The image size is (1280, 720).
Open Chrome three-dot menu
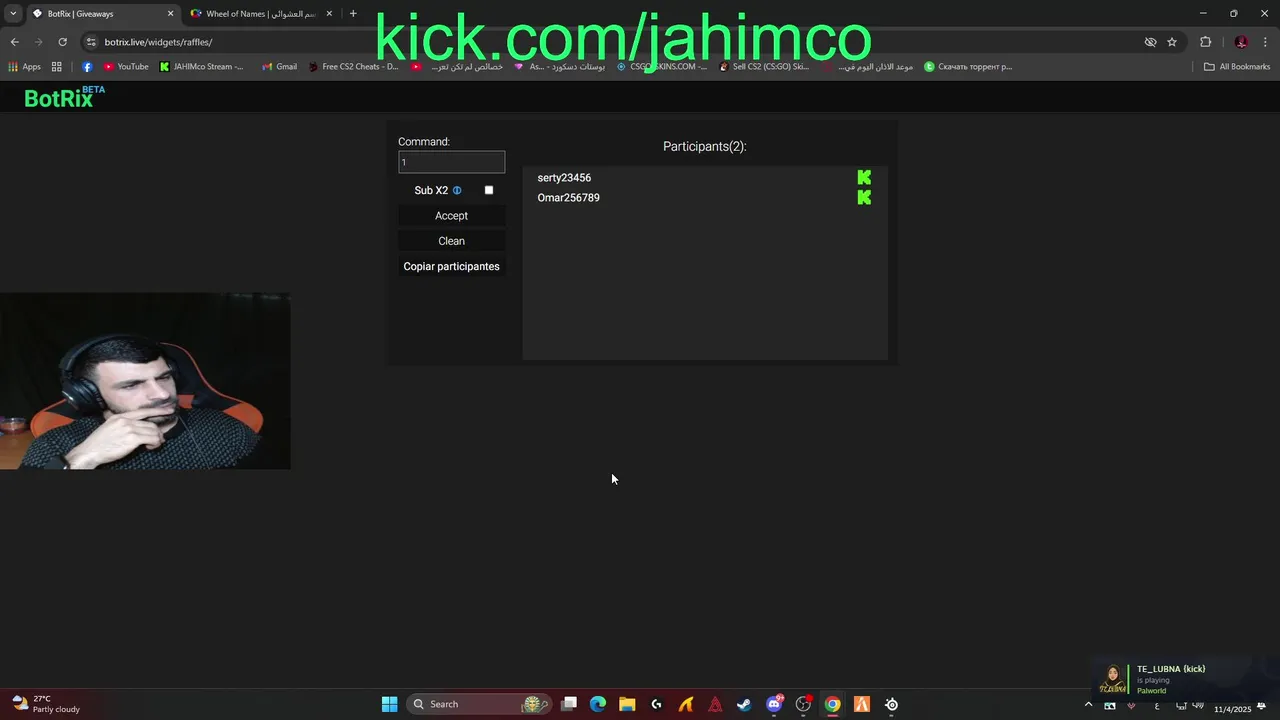pos(1265,42)
